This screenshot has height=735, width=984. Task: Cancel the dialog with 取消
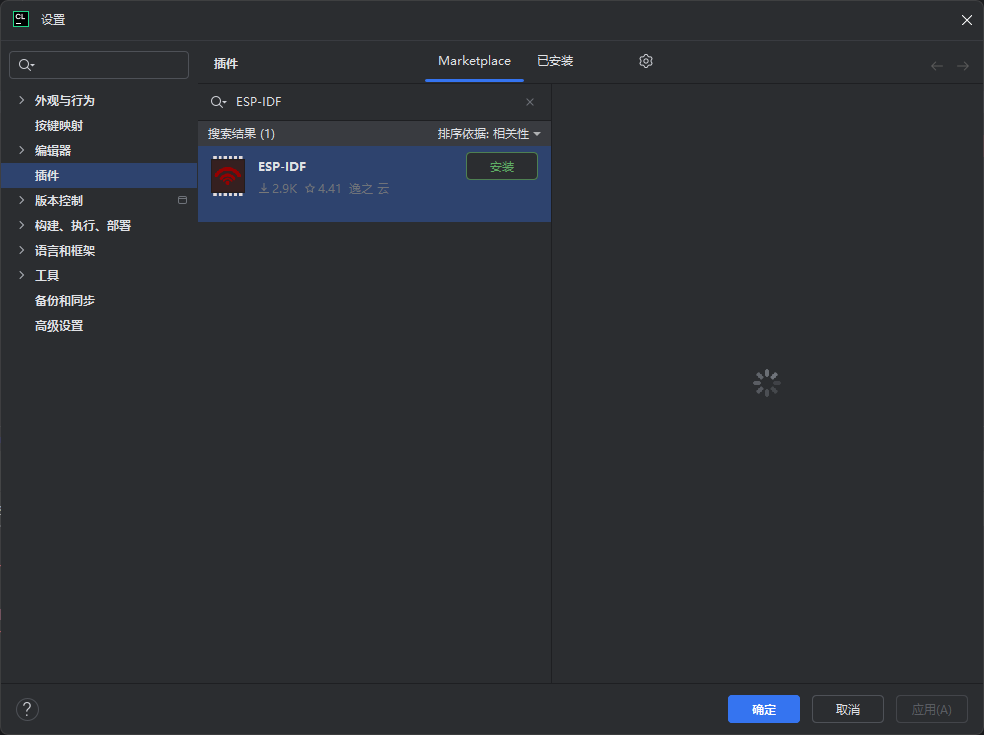tap(848, 709)
